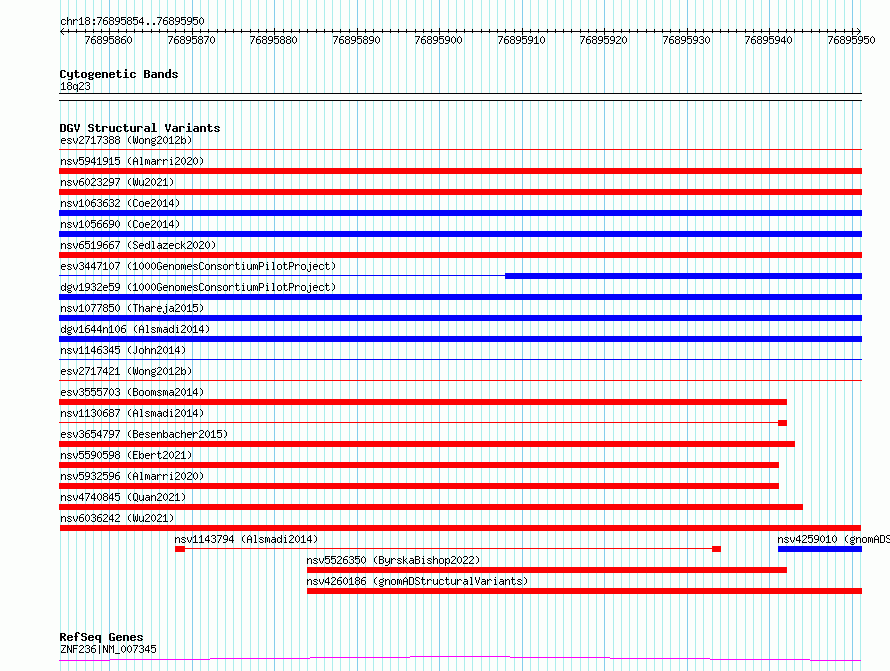
Task: Click the thick blue segment of esv3447107
Action: 683,276
